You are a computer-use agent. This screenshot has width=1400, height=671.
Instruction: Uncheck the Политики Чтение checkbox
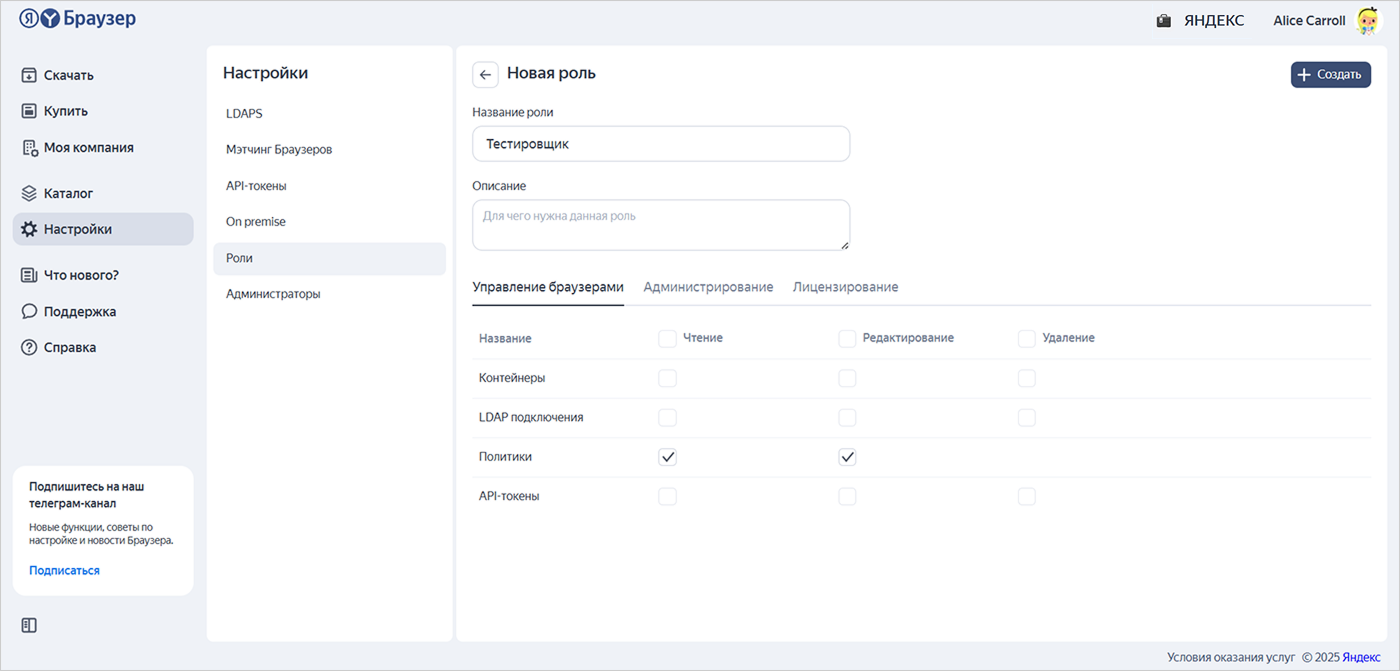click(x=667, y=457)
